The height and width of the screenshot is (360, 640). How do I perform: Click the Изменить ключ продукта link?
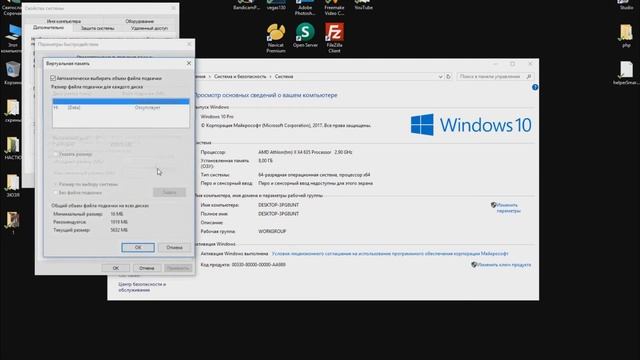tap(504, 265)
